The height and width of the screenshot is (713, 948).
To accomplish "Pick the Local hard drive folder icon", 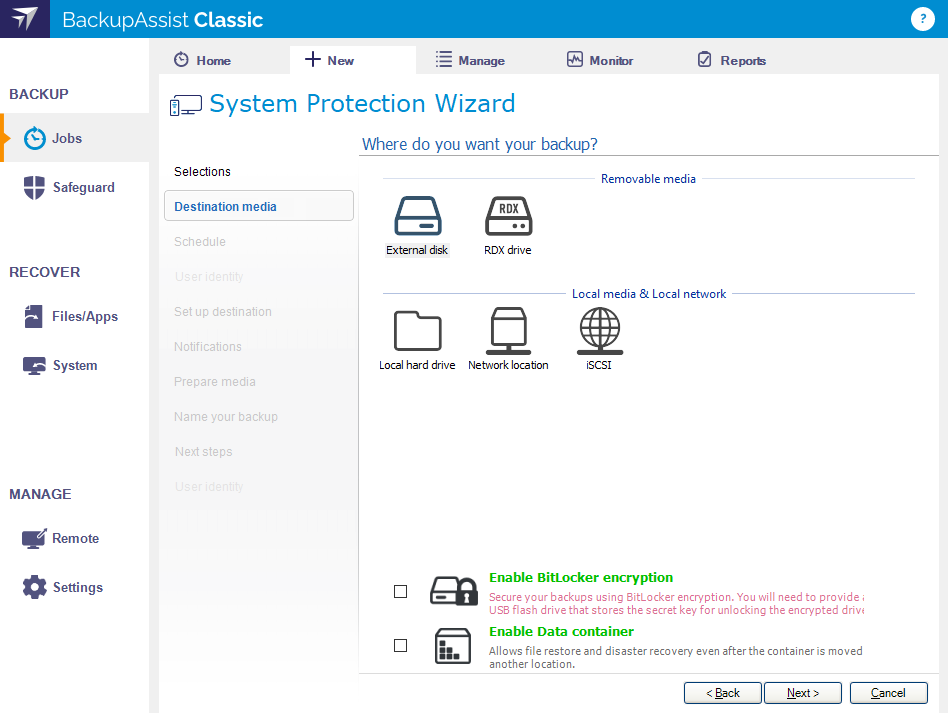I will 418,331.
